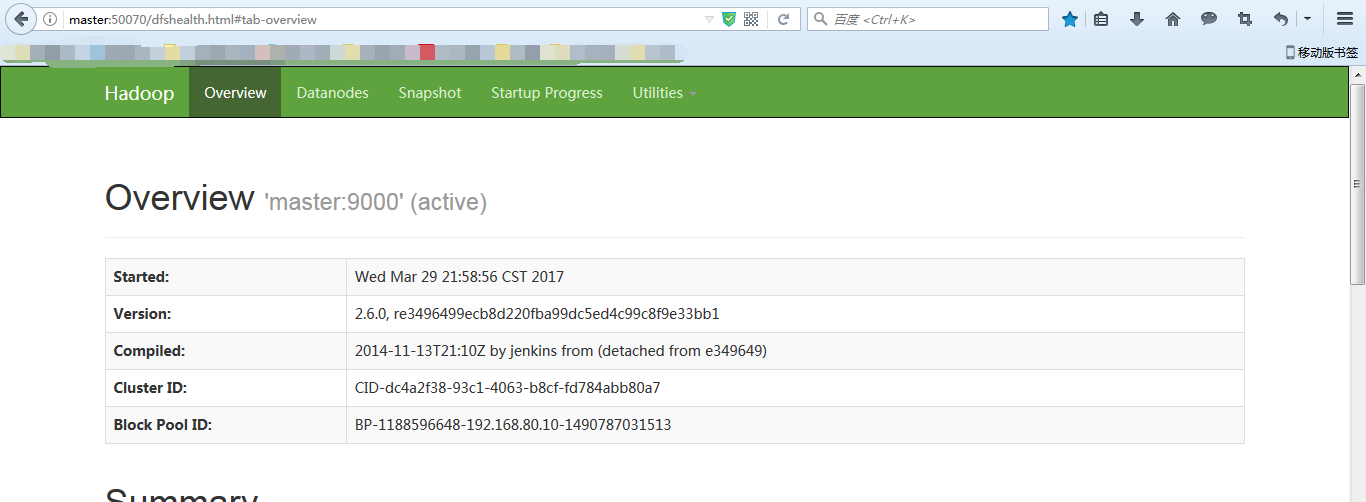Image resolution: width=1366 pixels, height=502 pixels.
Task: Click the page vertical scrollbar thumb
Action: point(1357,183)
